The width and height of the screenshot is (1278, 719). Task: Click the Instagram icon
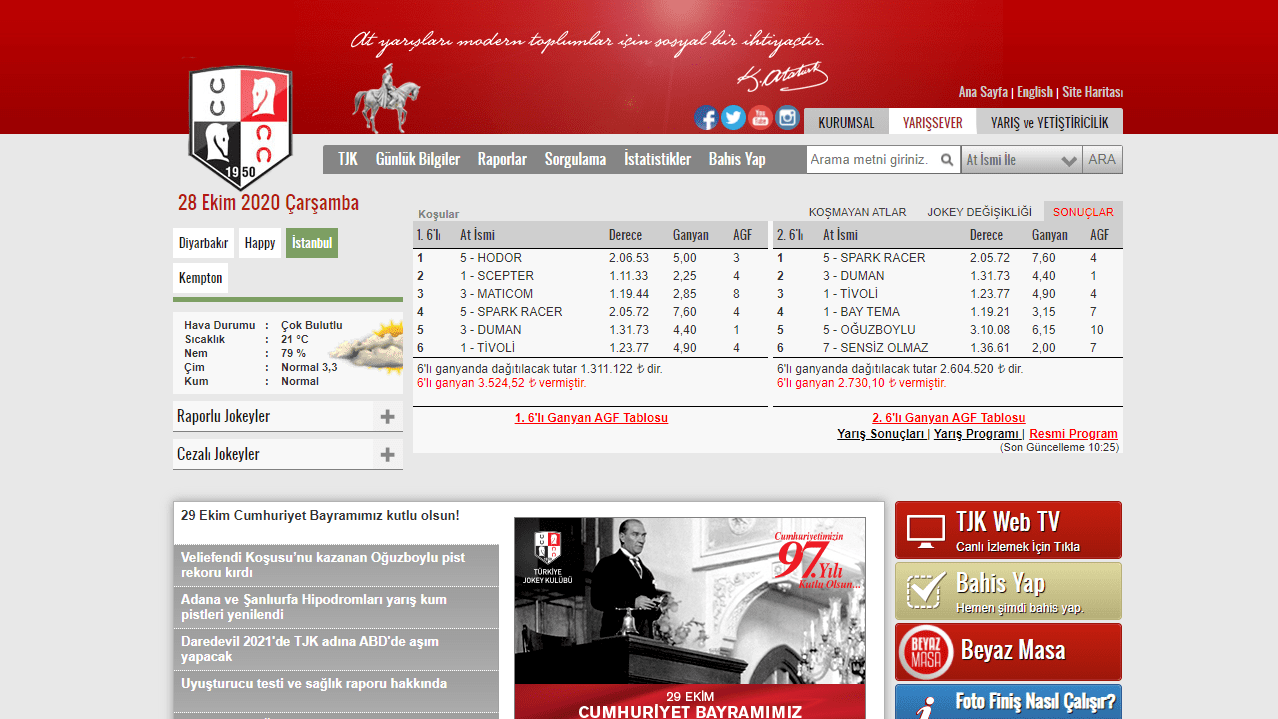[x=788, y=118]
